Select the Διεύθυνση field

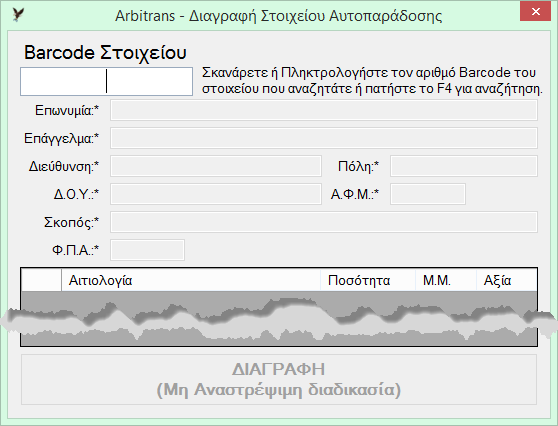click(x=216, y=166)
